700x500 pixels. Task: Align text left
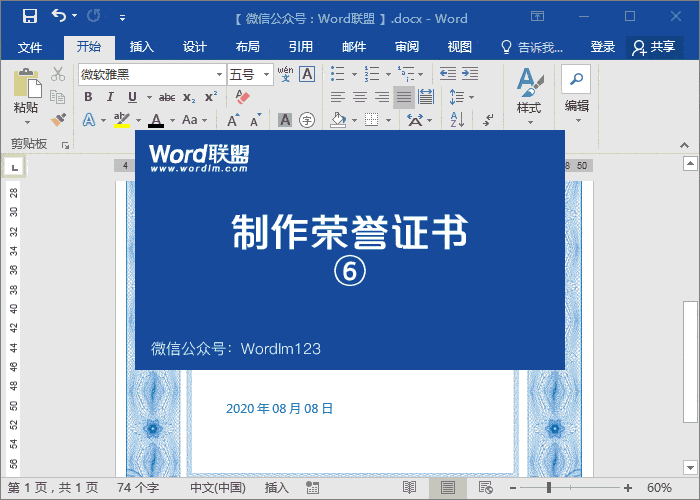pyautogui.click(x=338, y=97)
